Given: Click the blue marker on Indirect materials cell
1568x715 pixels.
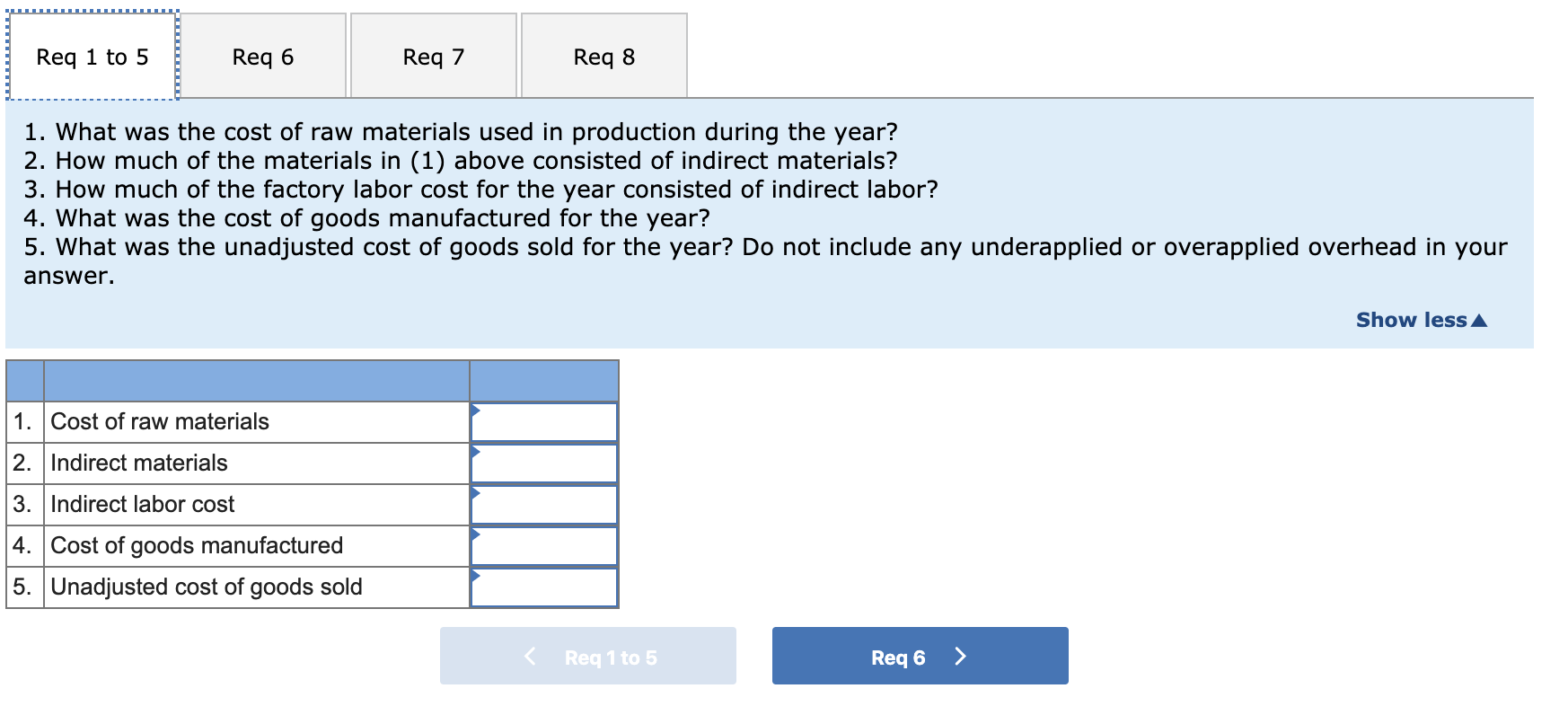Looking at the screenshot, I should click(x=476, y=452).
